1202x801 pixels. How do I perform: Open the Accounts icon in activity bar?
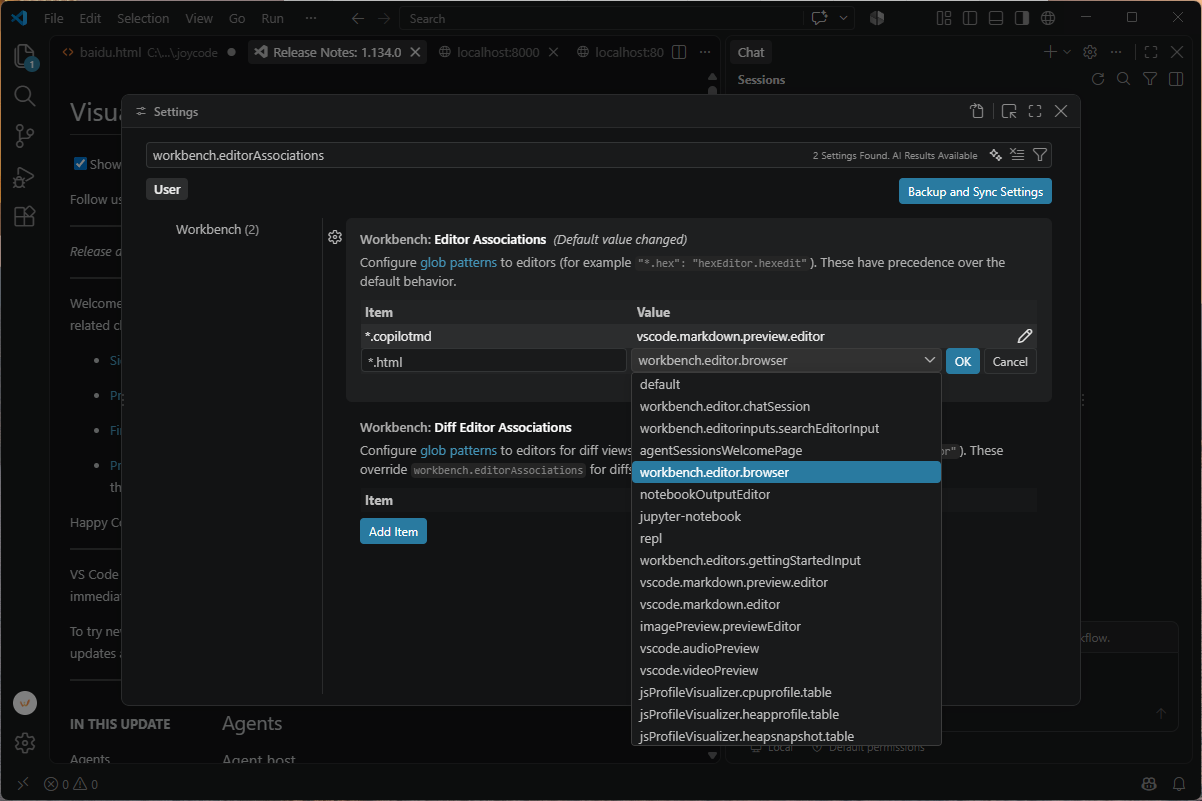point(24,703)
